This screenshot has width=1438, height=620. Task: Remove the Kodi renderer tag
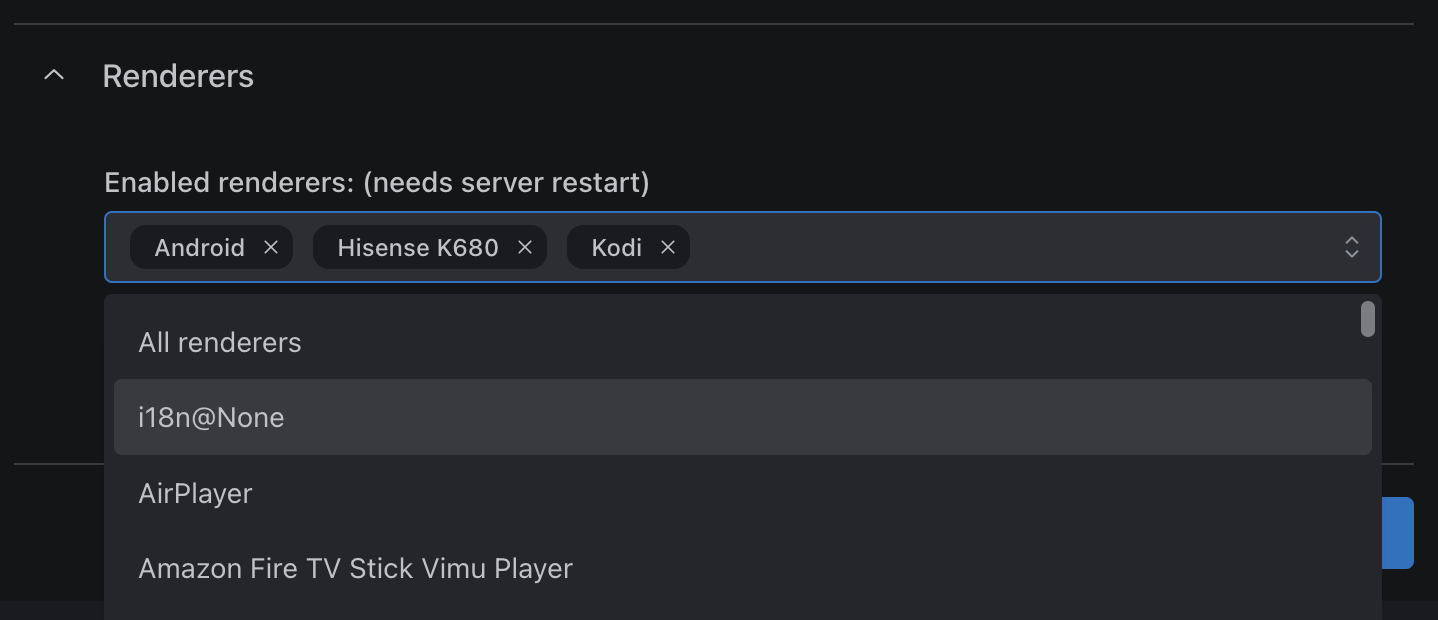pyautogui.click(x=668, y=247)
